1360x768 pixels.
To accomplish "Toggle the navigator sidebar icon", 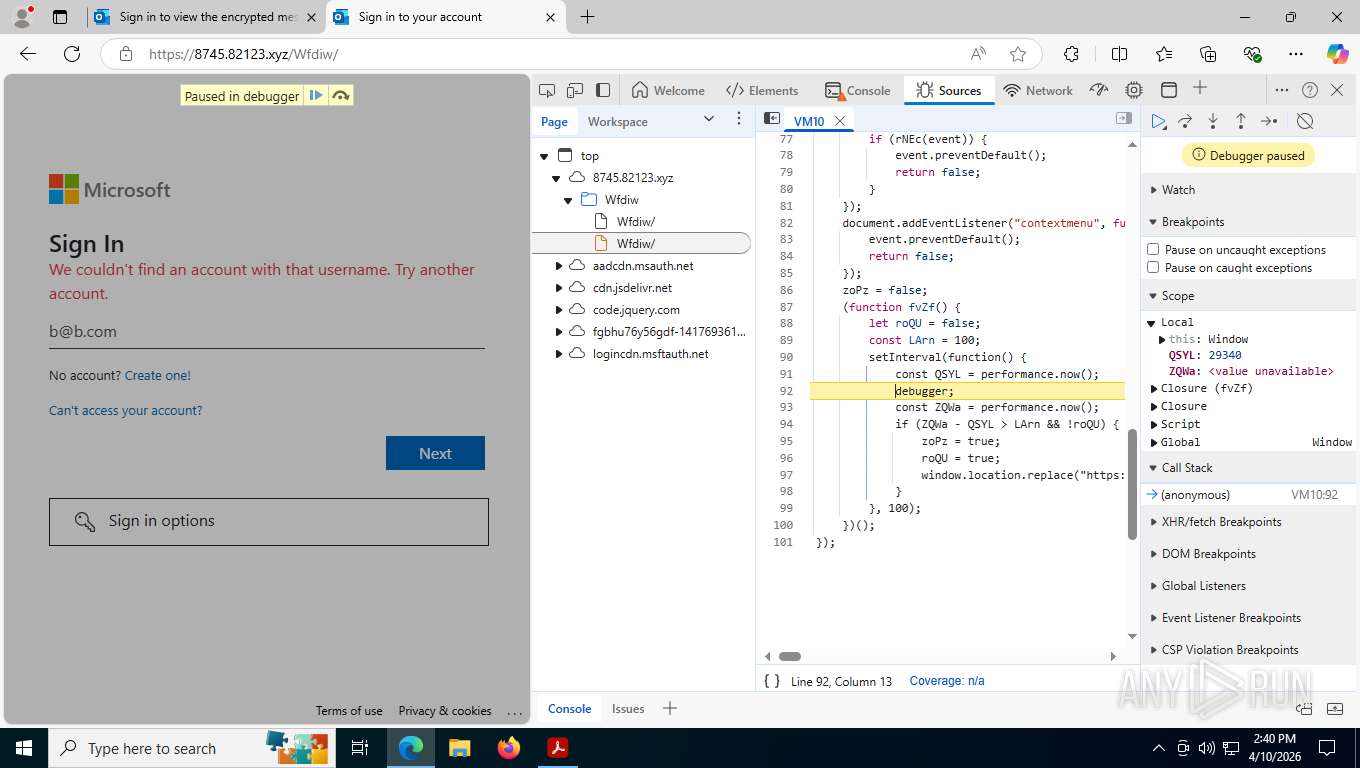I will click(772, 119).
